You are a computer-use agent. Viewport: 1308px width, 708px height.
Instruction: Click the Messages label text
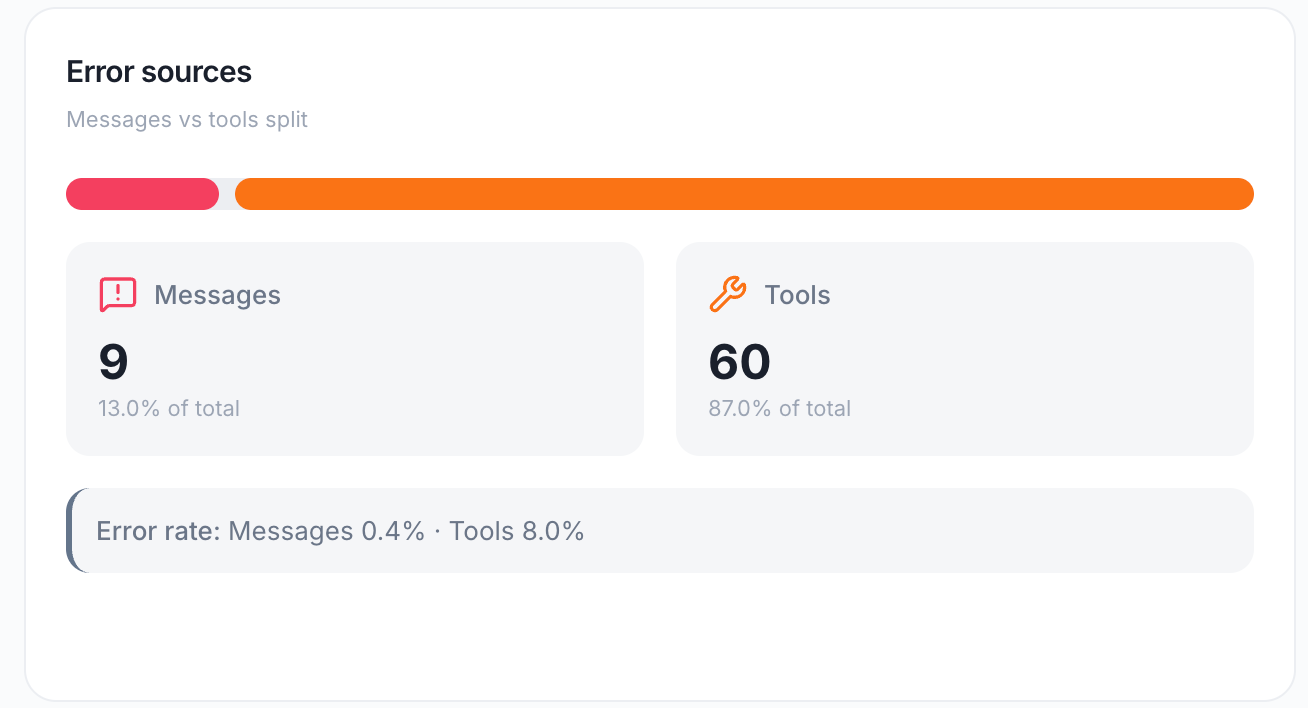point(217,295)
